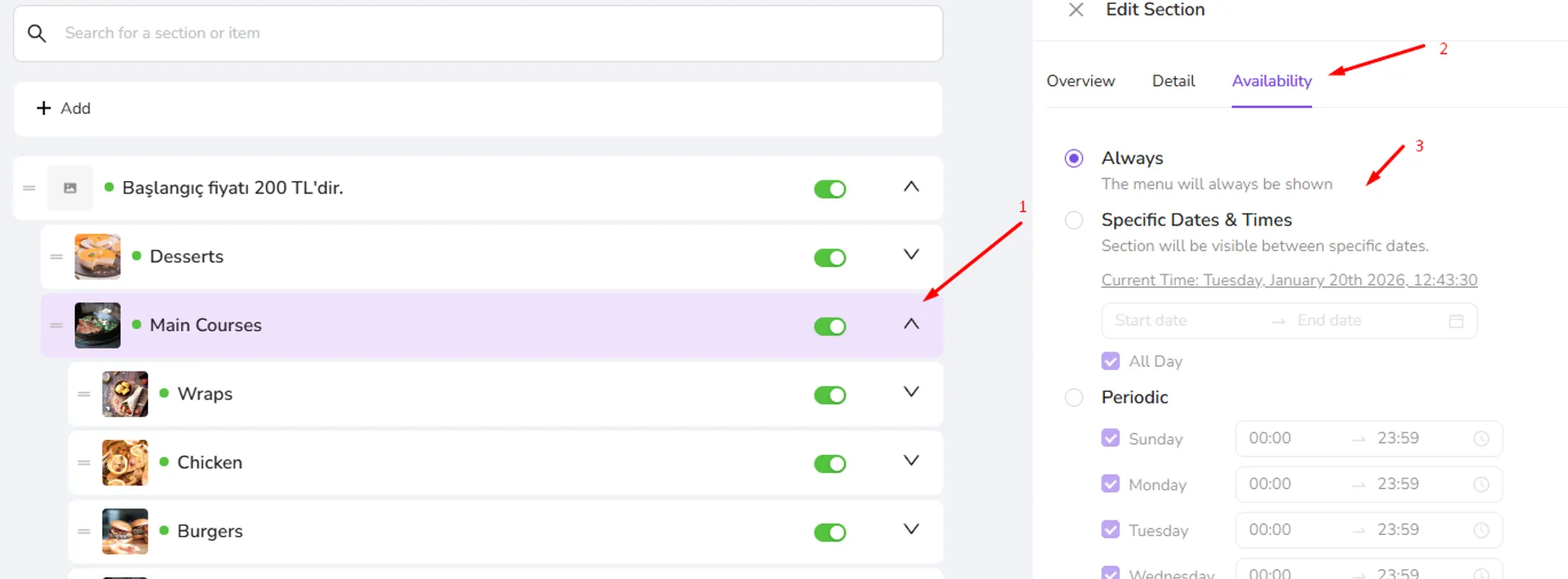Click the drag handle beside Wraps
The image size is (1568, 579).
click(x=84, y=394)
